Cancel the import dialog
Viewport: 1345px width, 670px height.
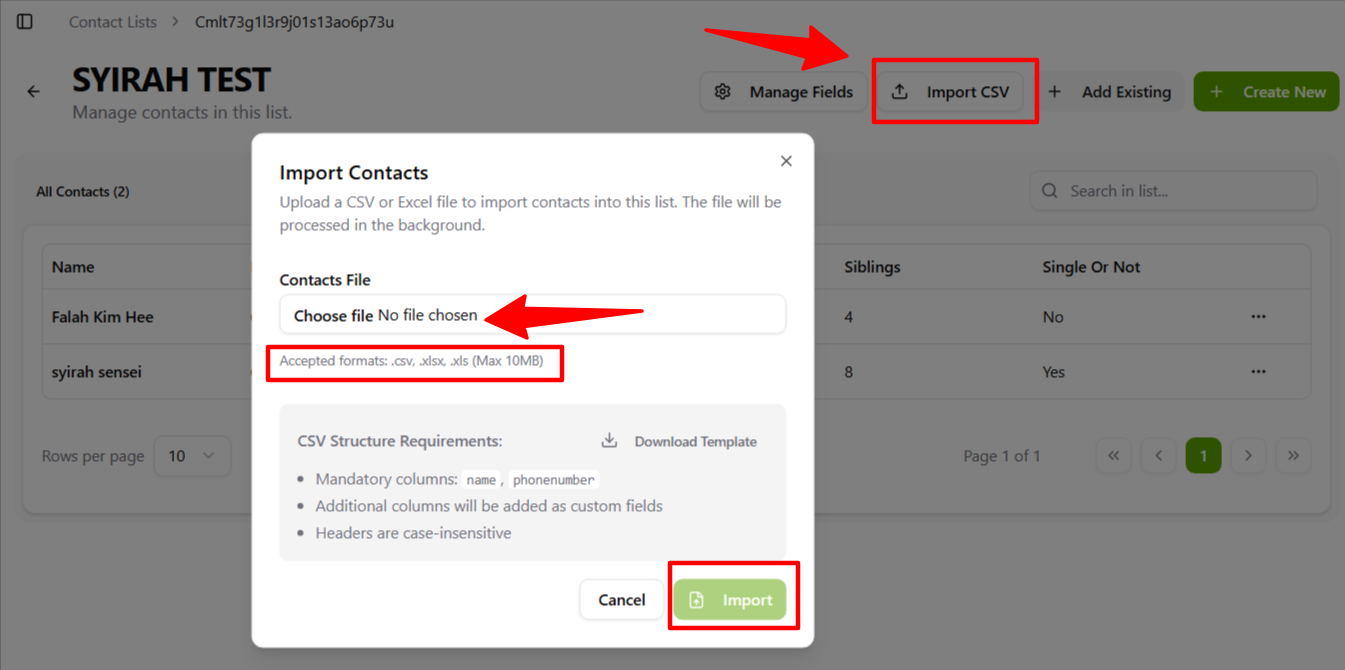[621, 600]
